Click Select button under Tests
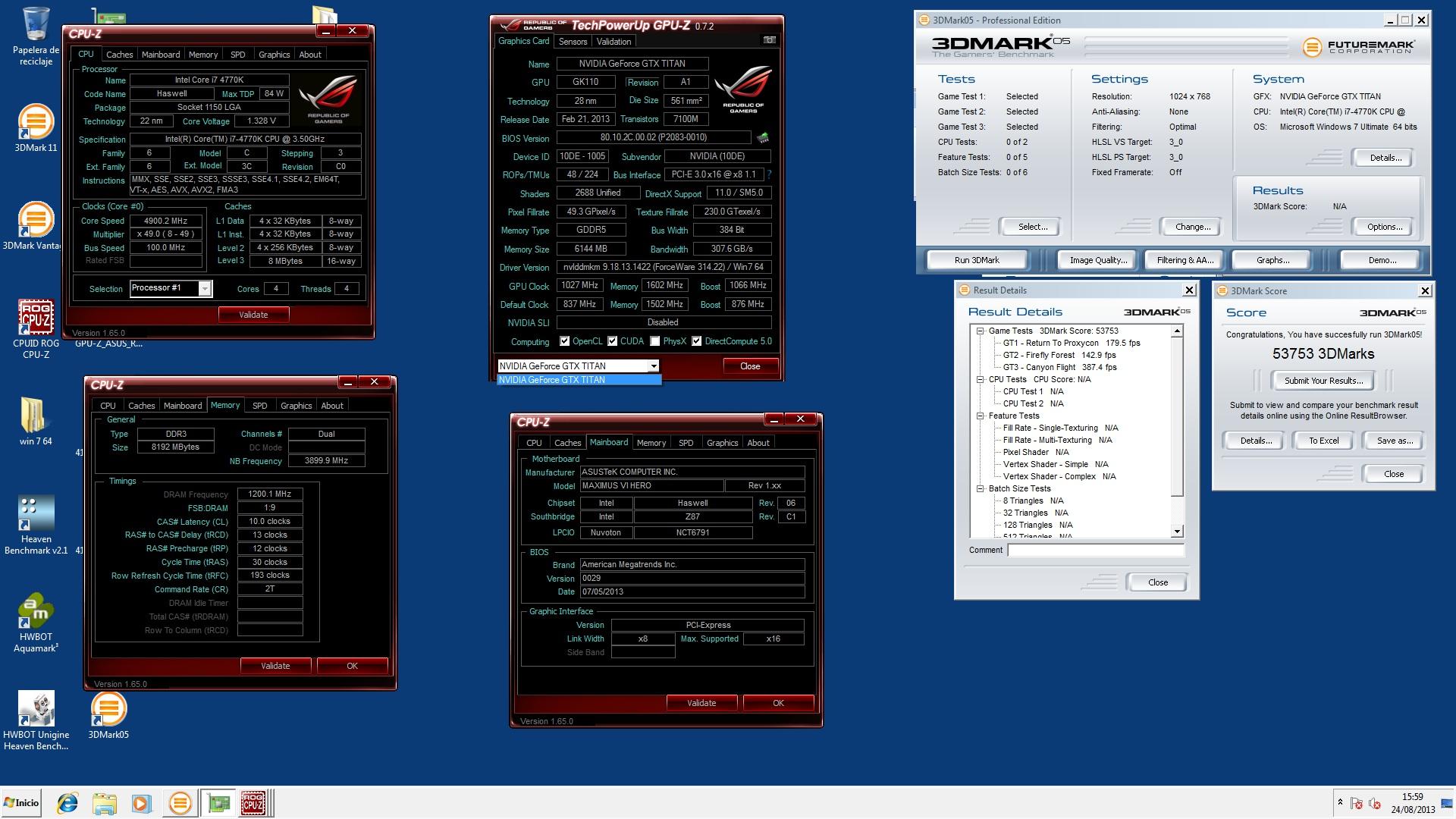Viewport: 1456px width, 819px height. (1033, 227)
